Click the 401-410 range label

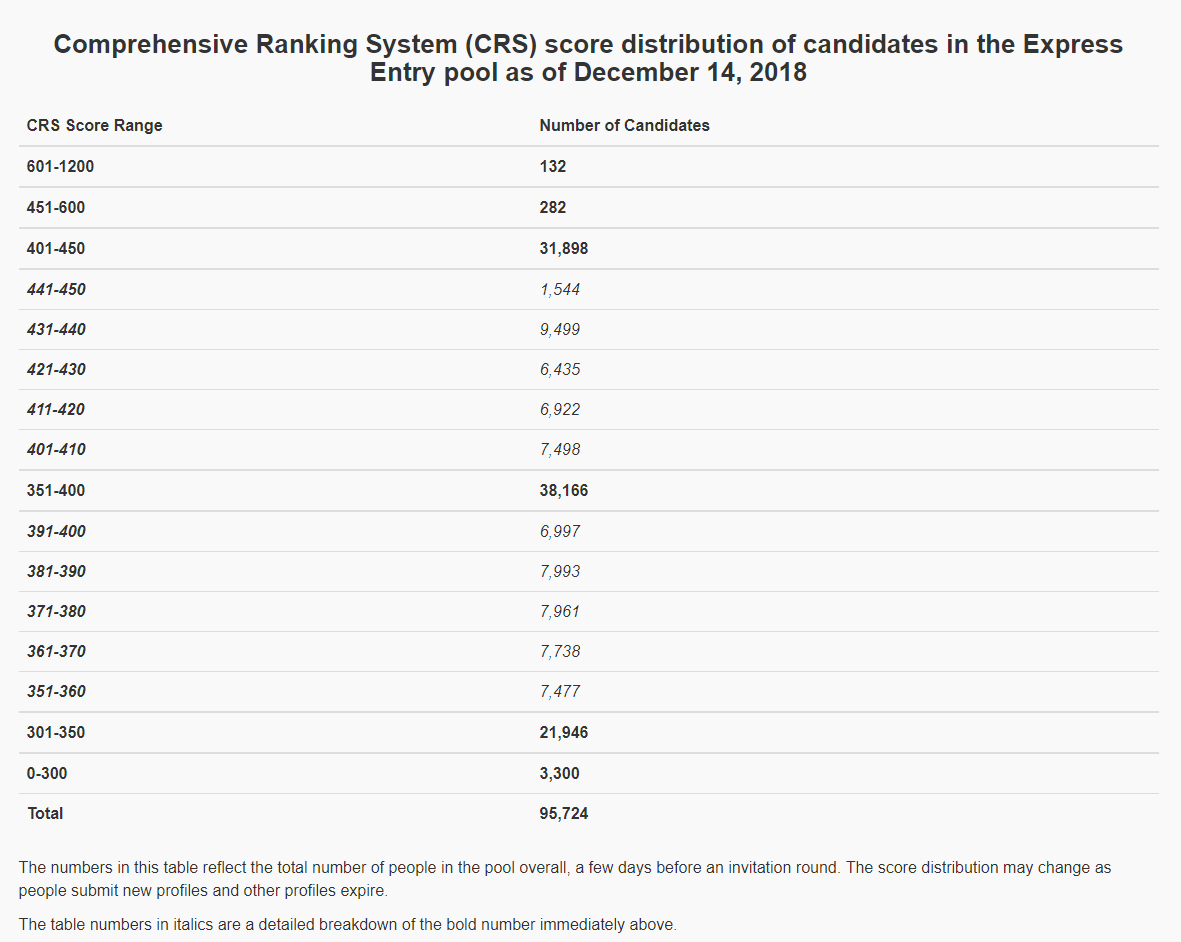[x=56, y=450]
